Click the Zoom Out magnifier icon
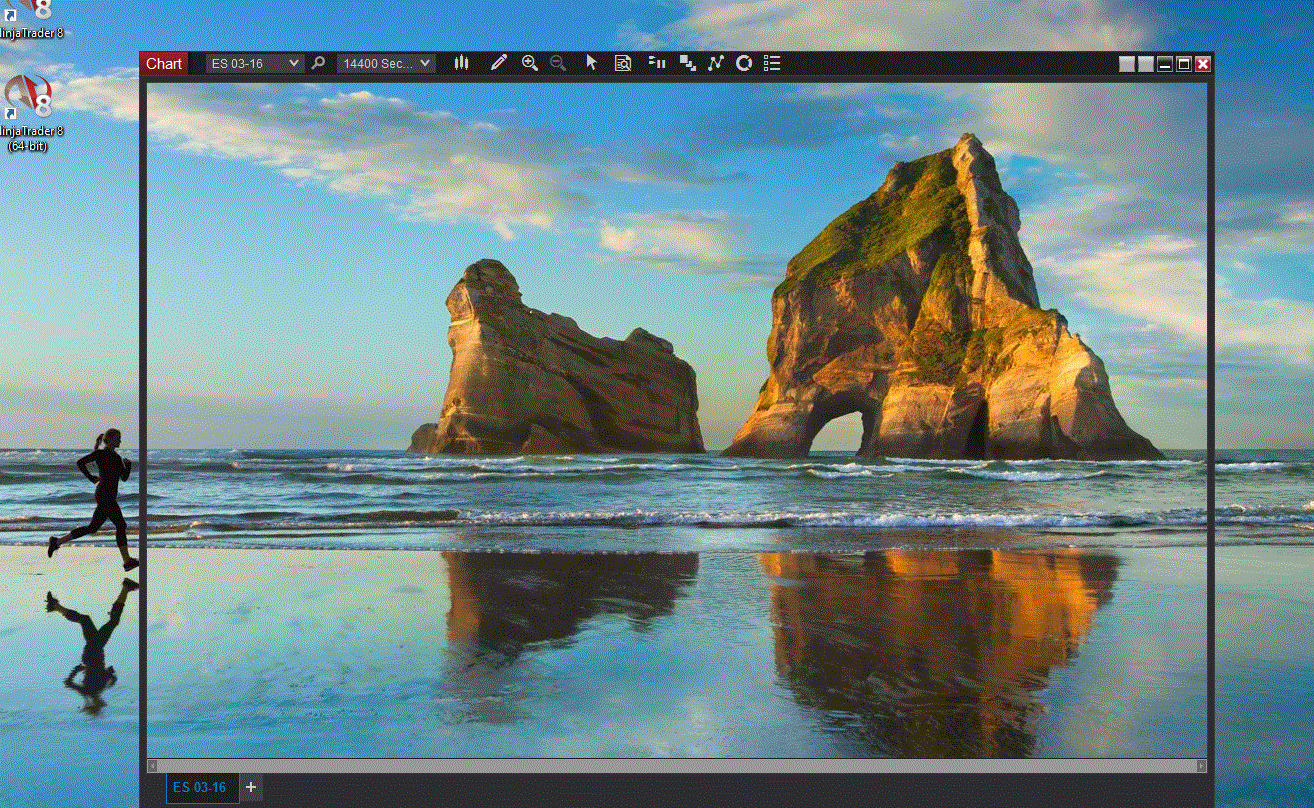1314x808 pixels. click(558, 63)
